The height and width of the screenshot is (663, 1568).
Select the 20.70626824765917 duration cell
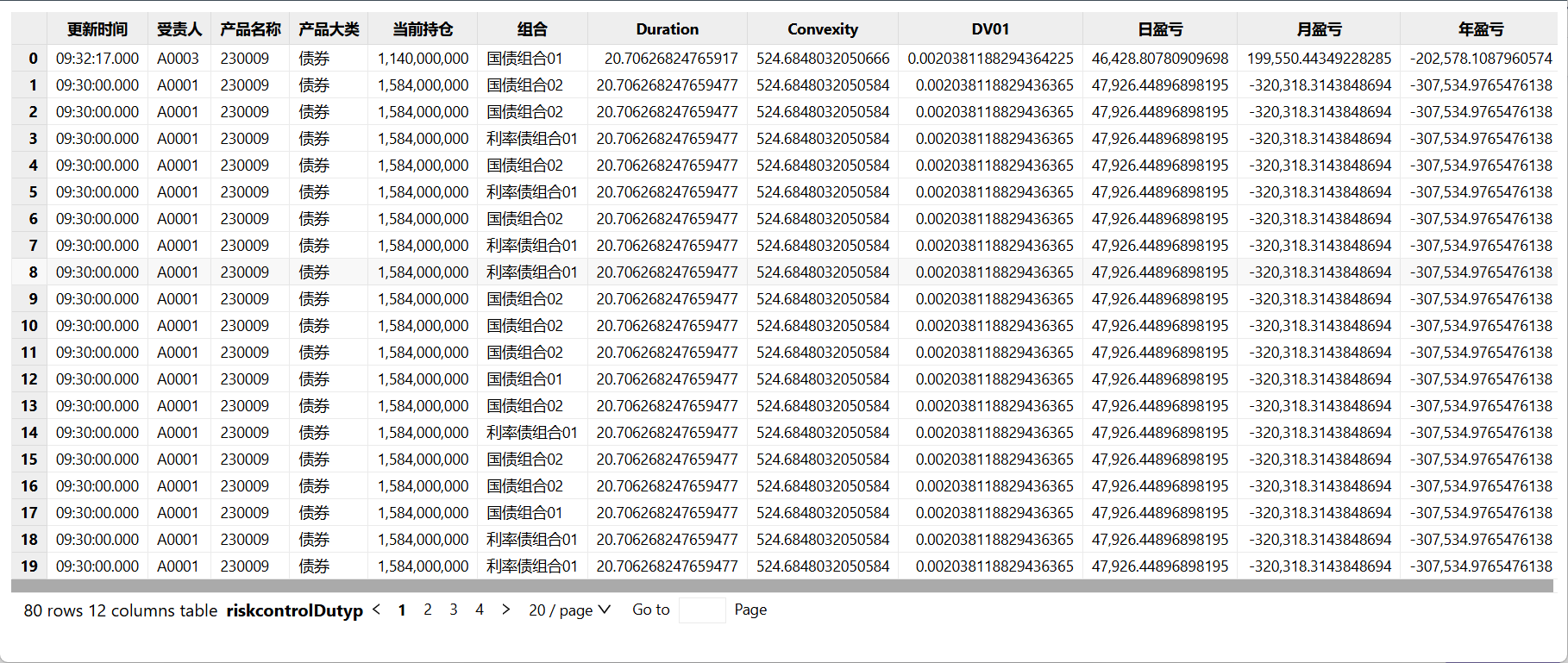[668, 59]
